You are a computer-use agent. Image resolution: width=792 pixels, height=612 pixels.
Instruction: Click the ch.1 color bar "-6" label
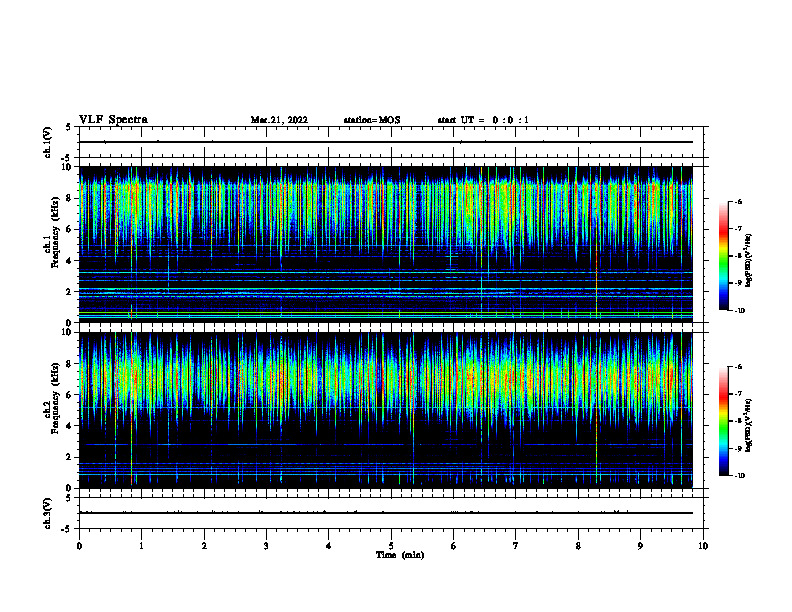click(738, 201)
